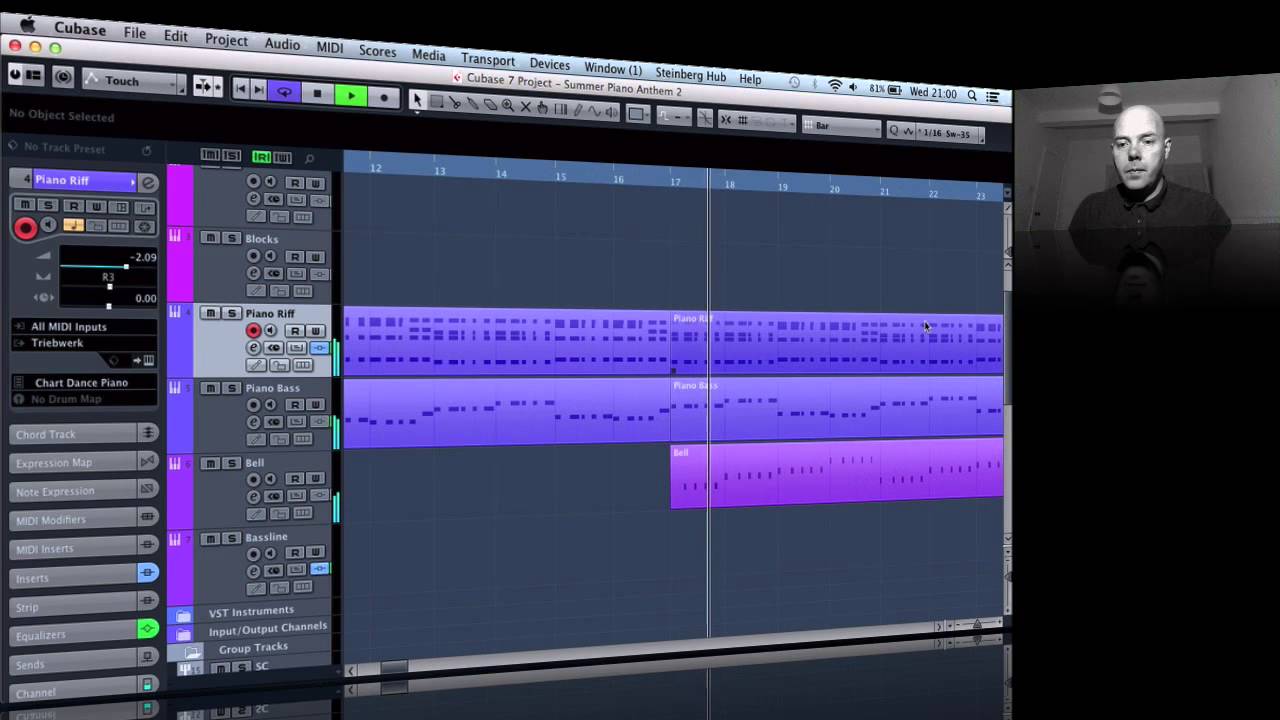Open the All MIDI Inputs routing selector
This screenshot has width=1280, height=720.
pos(84,326)
